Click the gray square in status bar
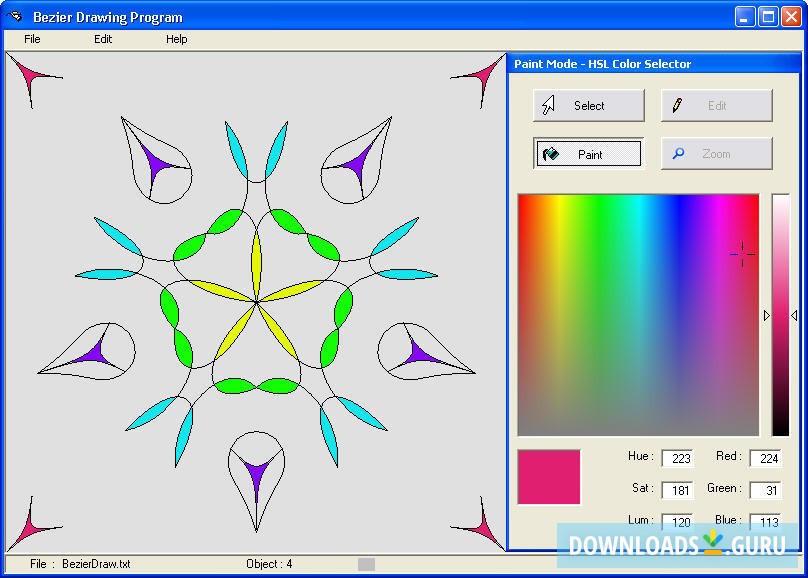 click(366, 564)
